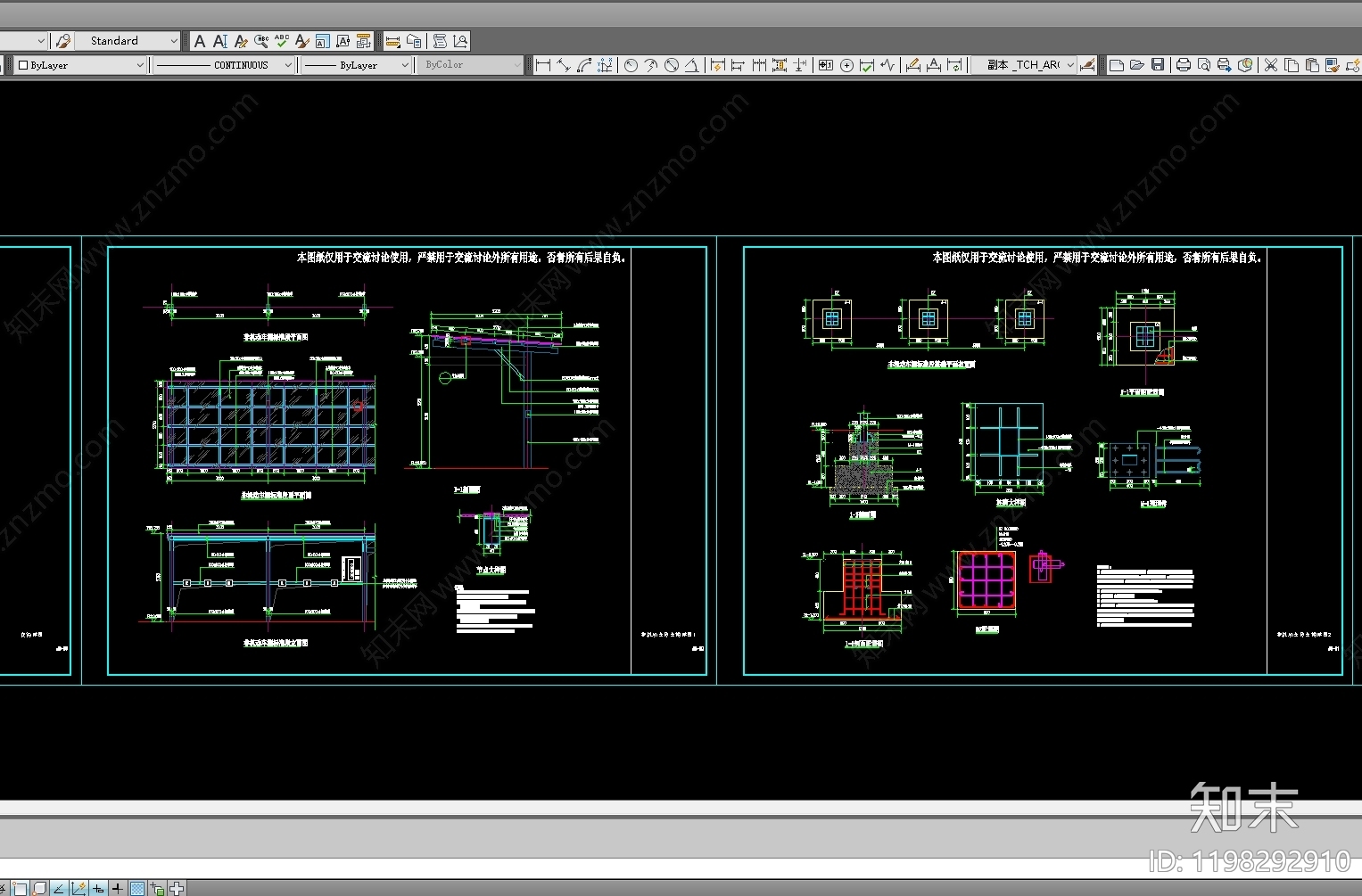
Task: Create a new drawing with New icon
Action: [x=1116, y=65]
